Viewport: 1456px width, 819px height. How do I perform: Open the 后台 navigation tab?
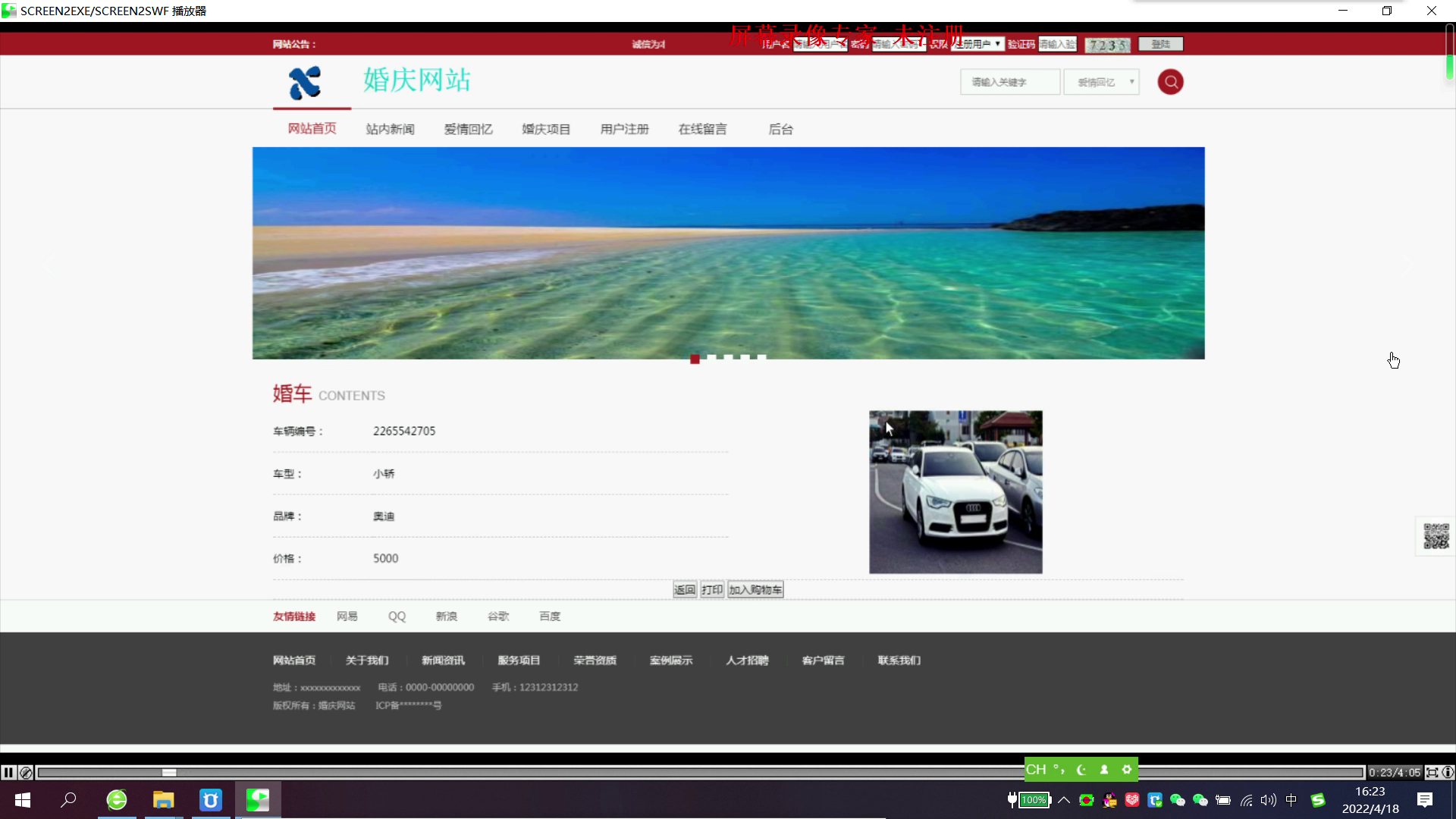[780, 129]
